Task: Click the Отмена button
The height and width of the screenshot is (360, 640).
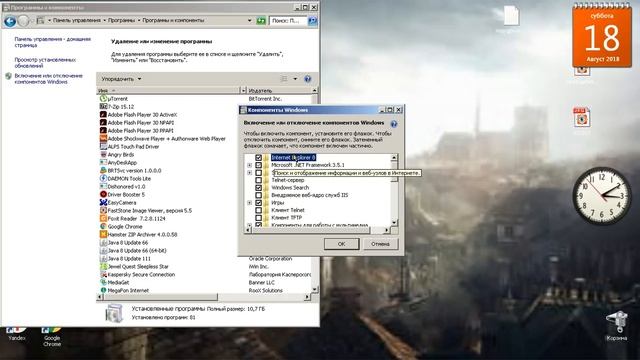Action: pos(380,244)
